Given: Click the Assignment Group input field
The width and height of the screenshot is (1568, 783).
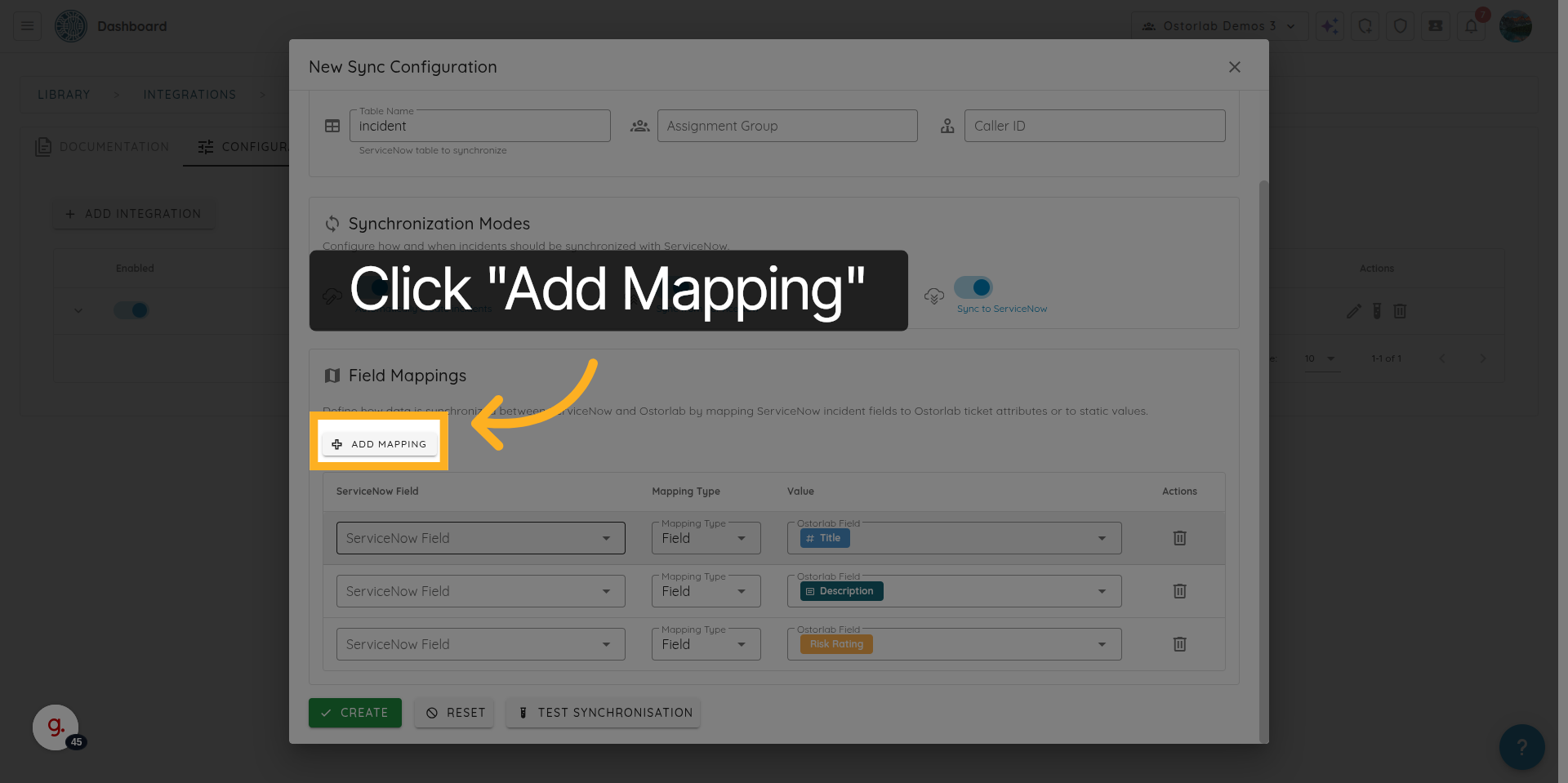Looking at the screenshot, I should click(x=787, y=126).
